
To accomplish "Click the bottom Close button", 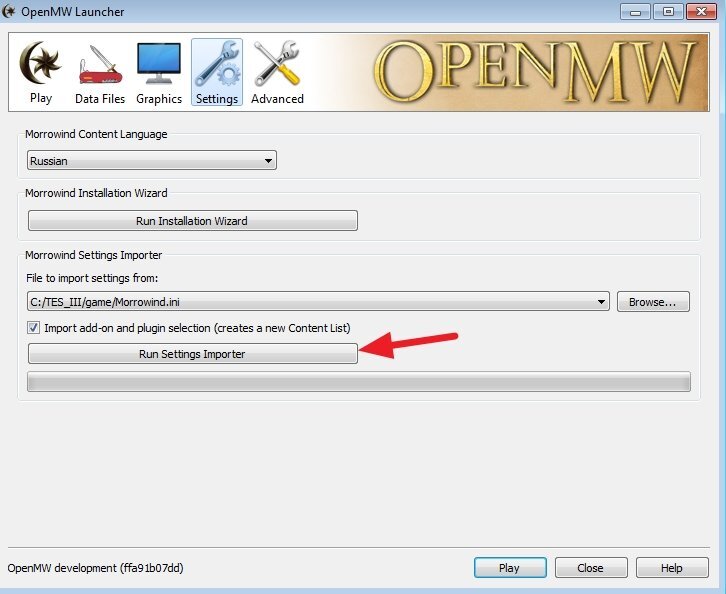I will (590, 568).
